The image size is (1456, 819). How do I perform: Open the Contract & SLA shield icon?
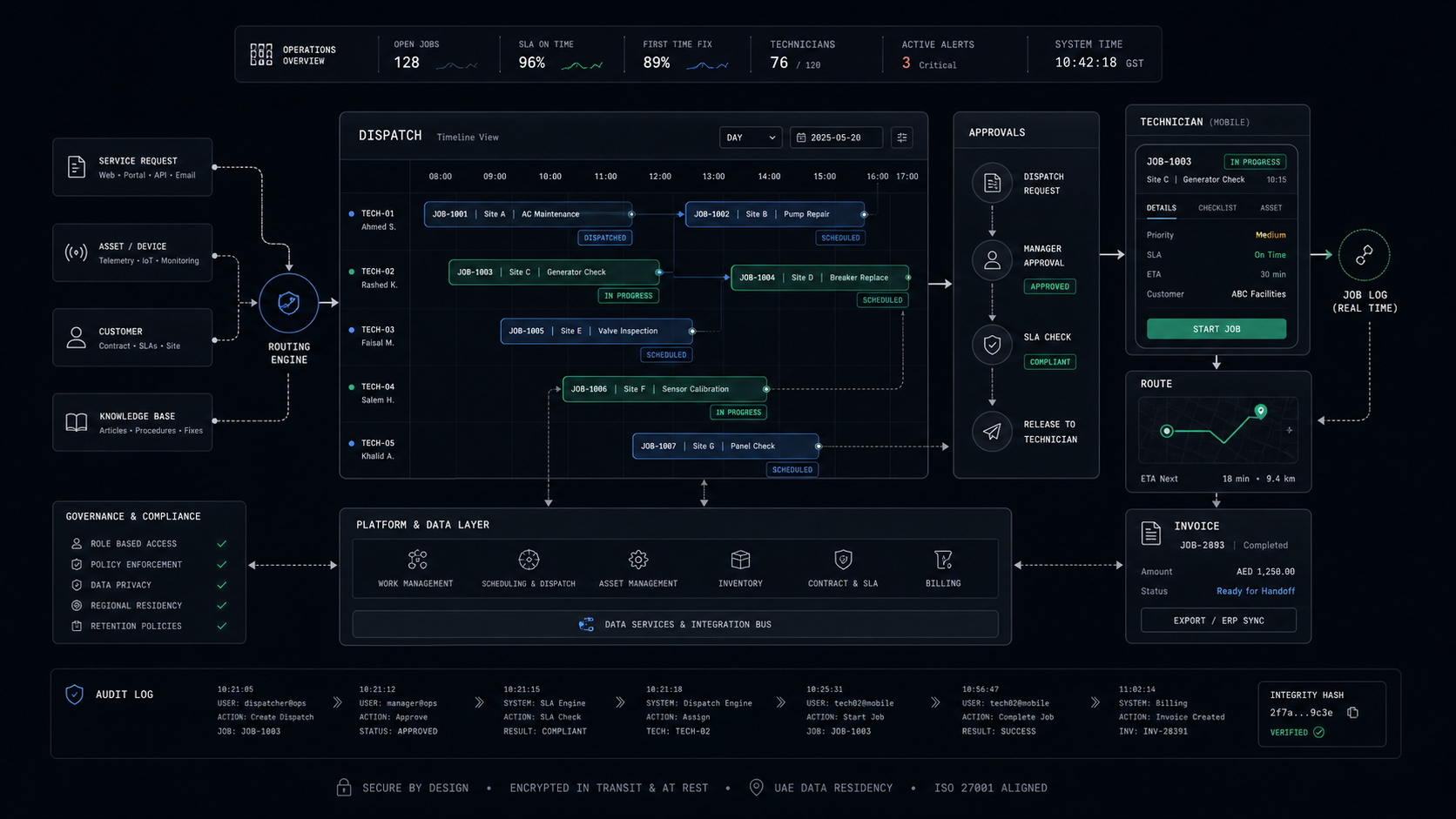click(x=843, y=559)
